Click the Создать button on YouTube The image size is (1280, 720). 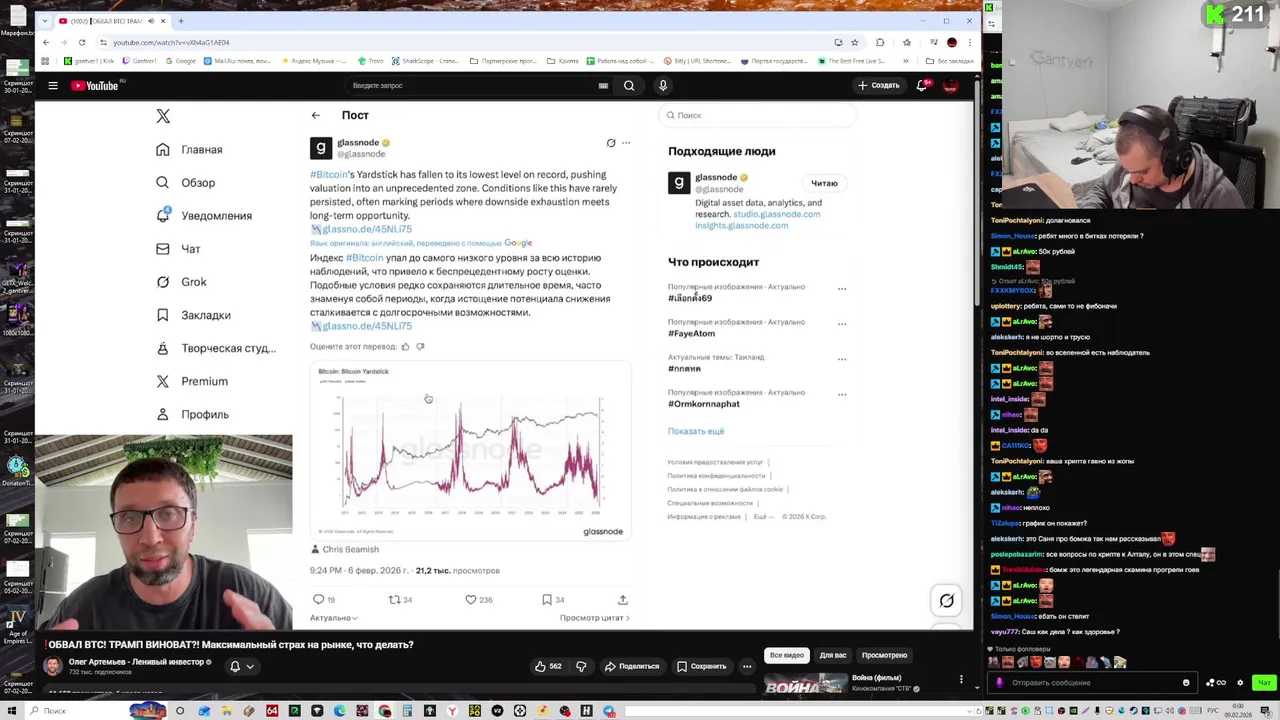[879, 86]
